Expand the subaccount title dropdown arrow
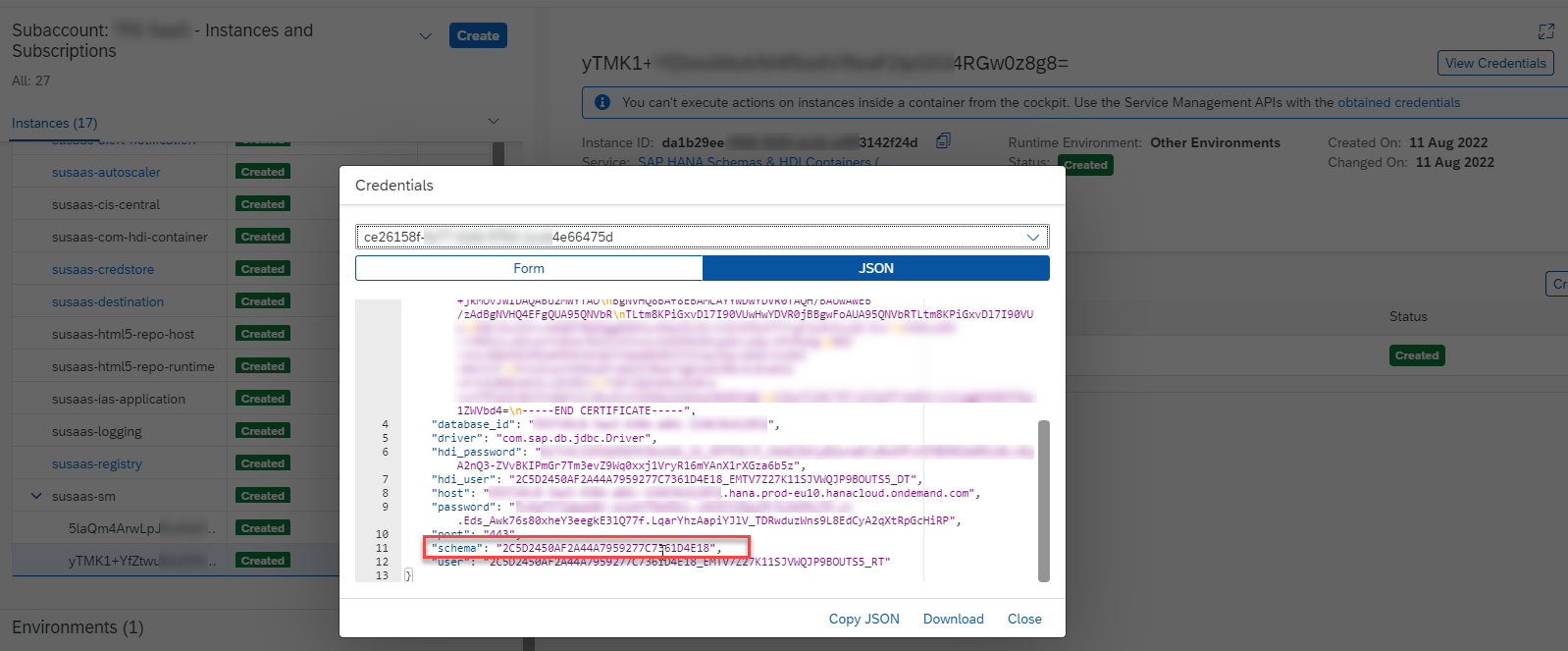The image size is (1568, 651). pyautogui.click(x=426, y=36)
